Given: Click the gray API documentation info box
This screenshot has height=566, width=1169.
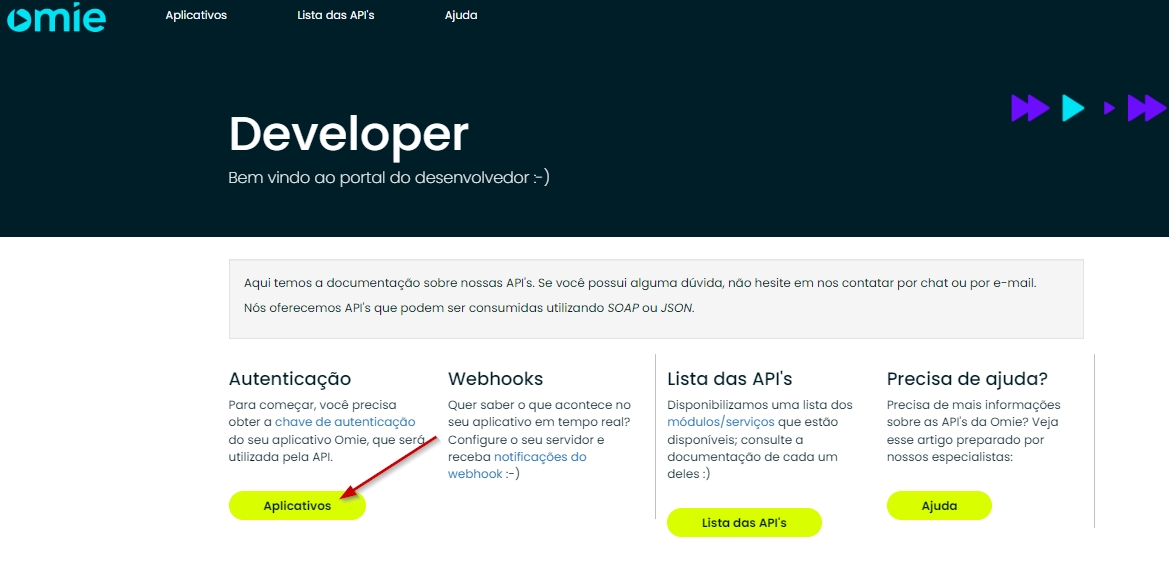Looking at the screenshot, I should (655, 298).
